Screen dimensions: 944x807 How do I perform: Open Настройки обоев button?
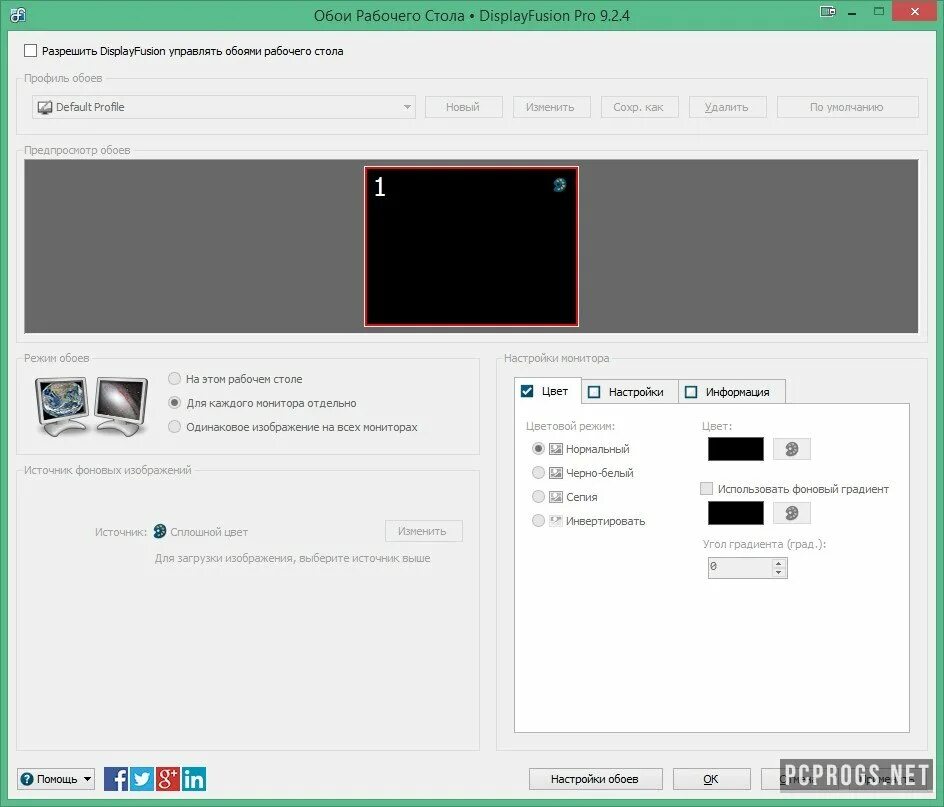coord(595,779)
